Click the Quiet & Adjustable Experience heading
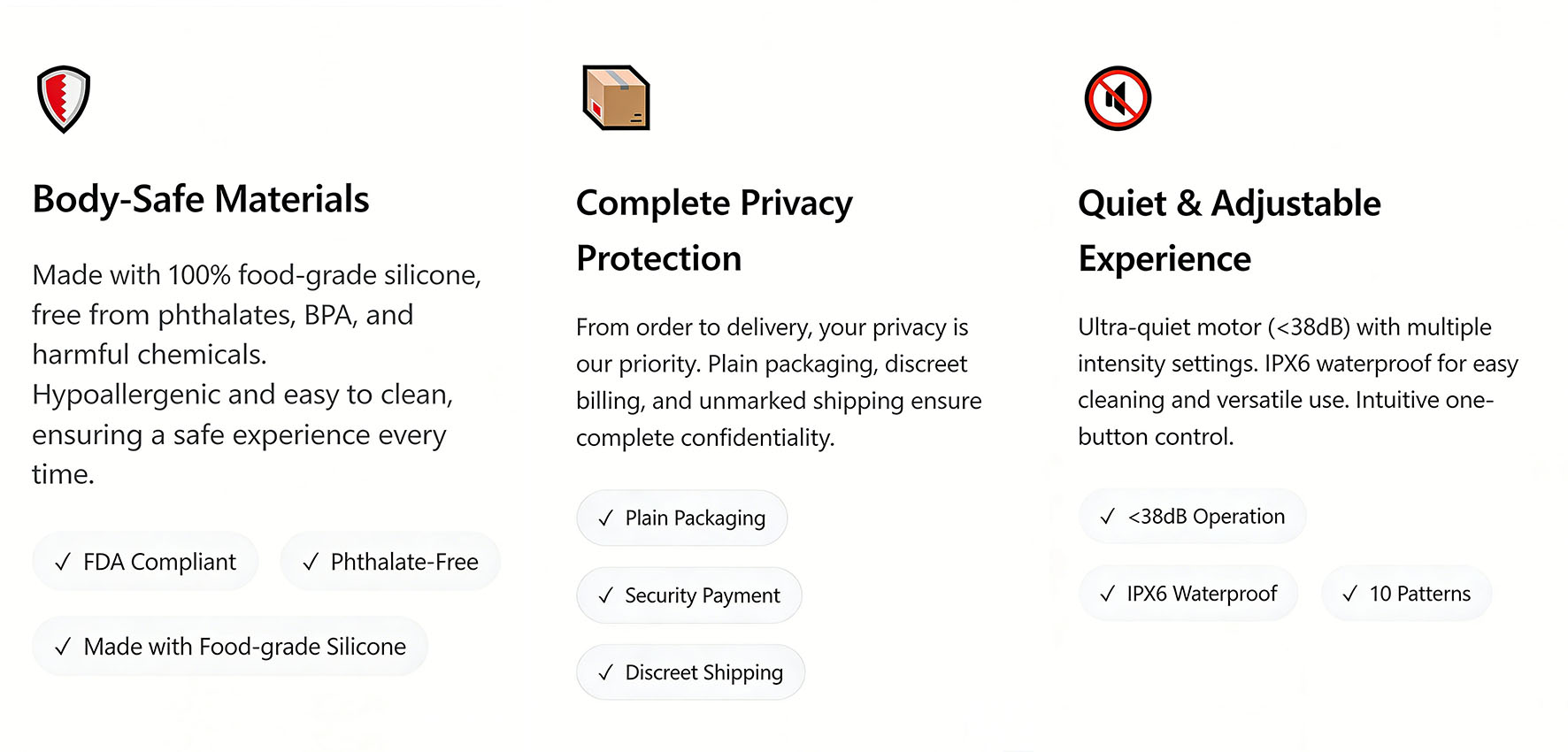 [x=1229, y=230]
